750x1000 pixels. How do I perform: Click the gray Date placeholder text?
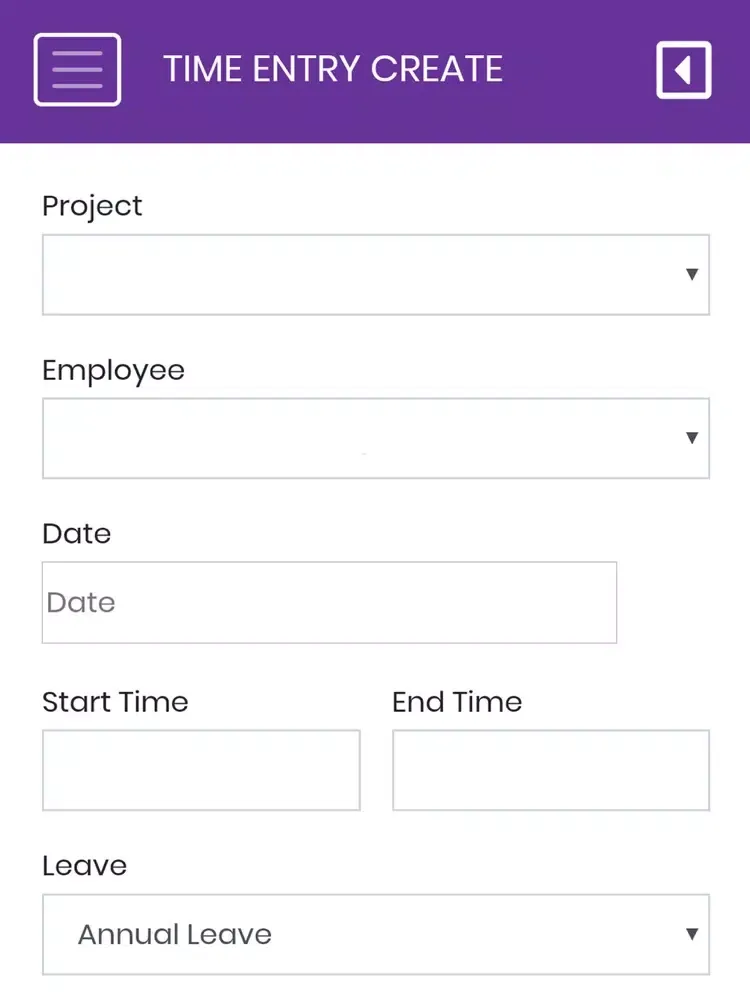point(81,603)
